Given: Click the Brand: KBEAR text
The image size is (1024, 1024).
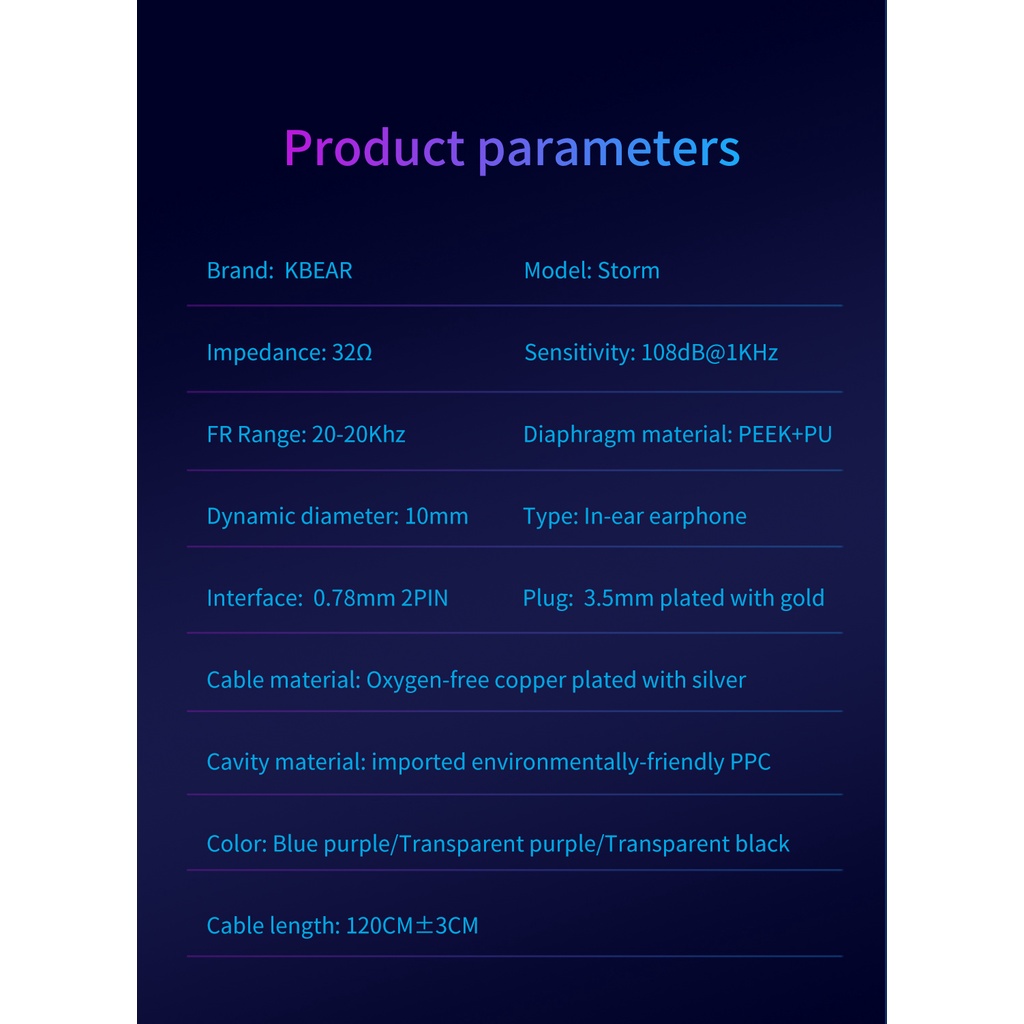Looking at the screenshot, I should (x=279, y=270).
